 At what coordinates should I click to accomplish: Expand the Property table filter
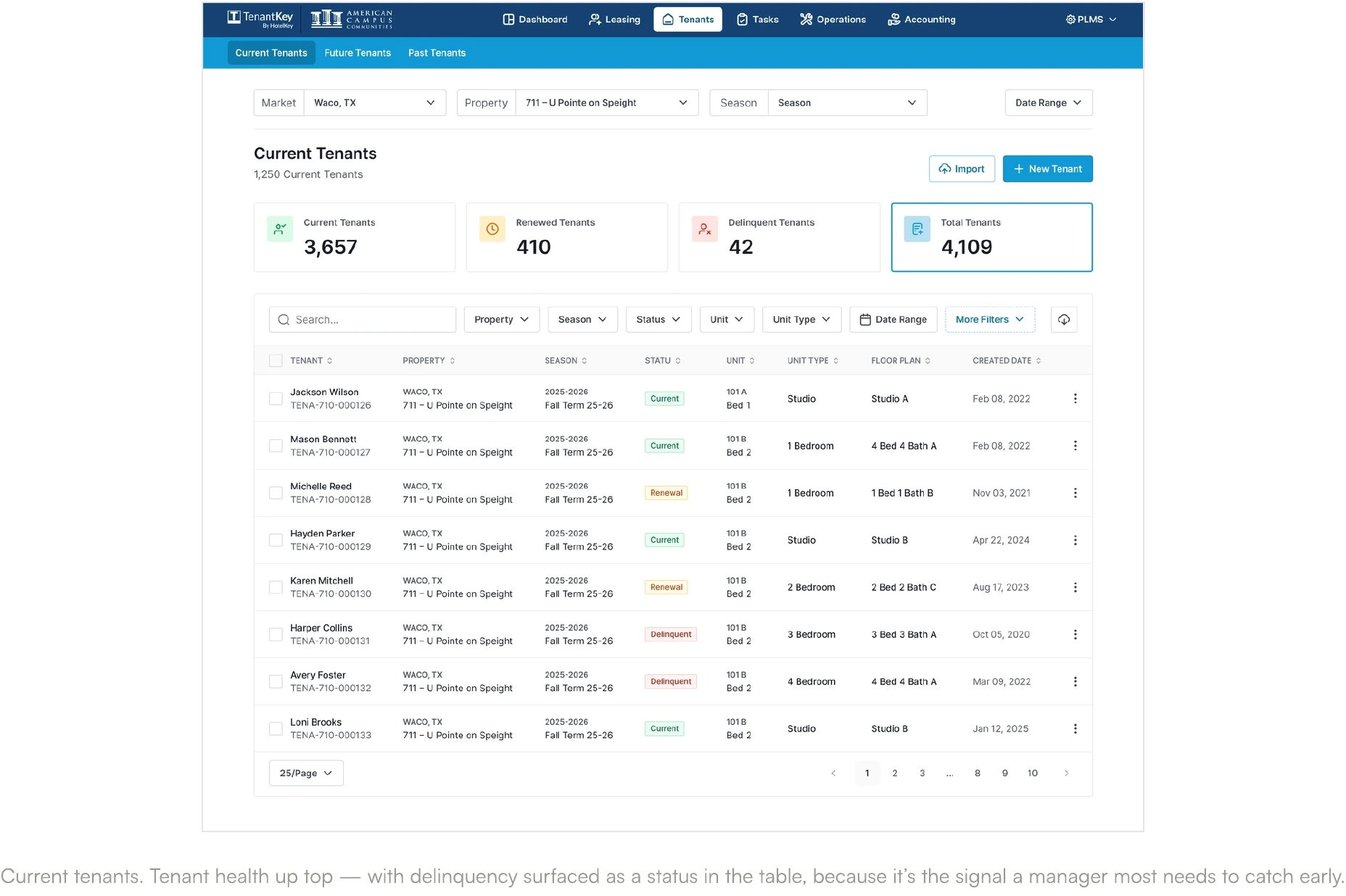coord(502,320)
